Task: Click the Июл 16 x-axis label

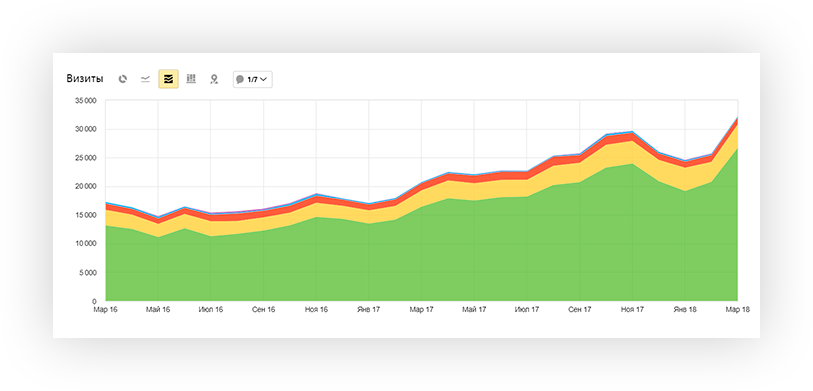Action: point(211,310)
